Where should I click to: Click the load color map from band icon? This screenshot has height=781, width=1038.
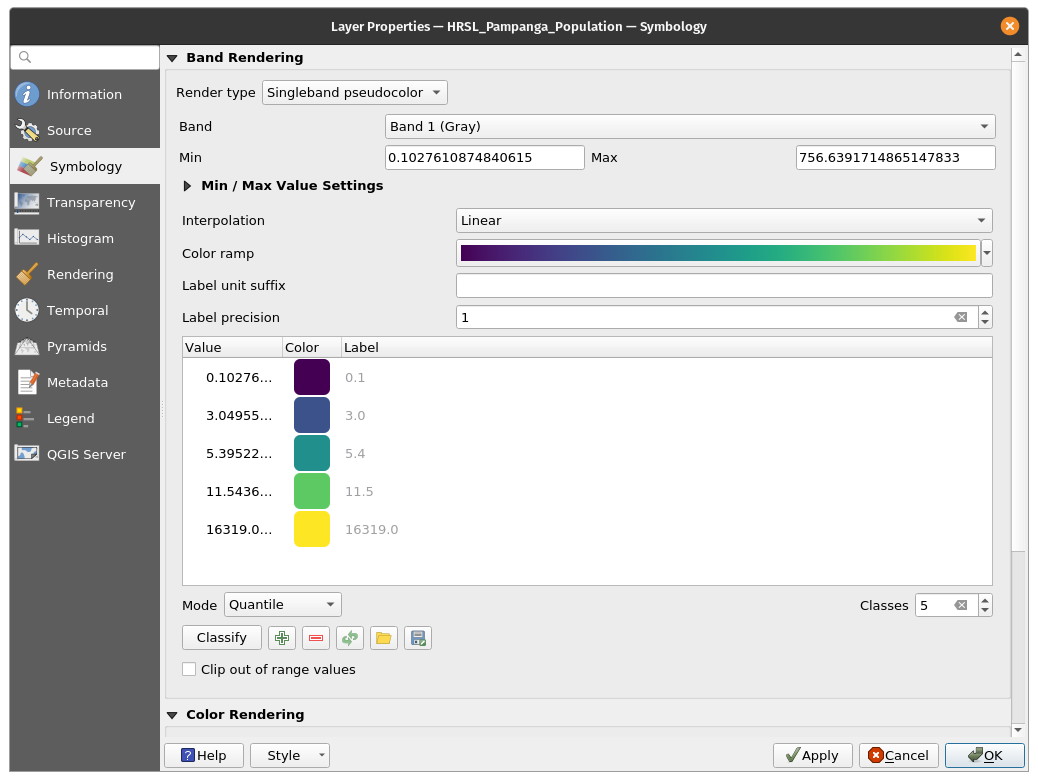tap(349, 638)
